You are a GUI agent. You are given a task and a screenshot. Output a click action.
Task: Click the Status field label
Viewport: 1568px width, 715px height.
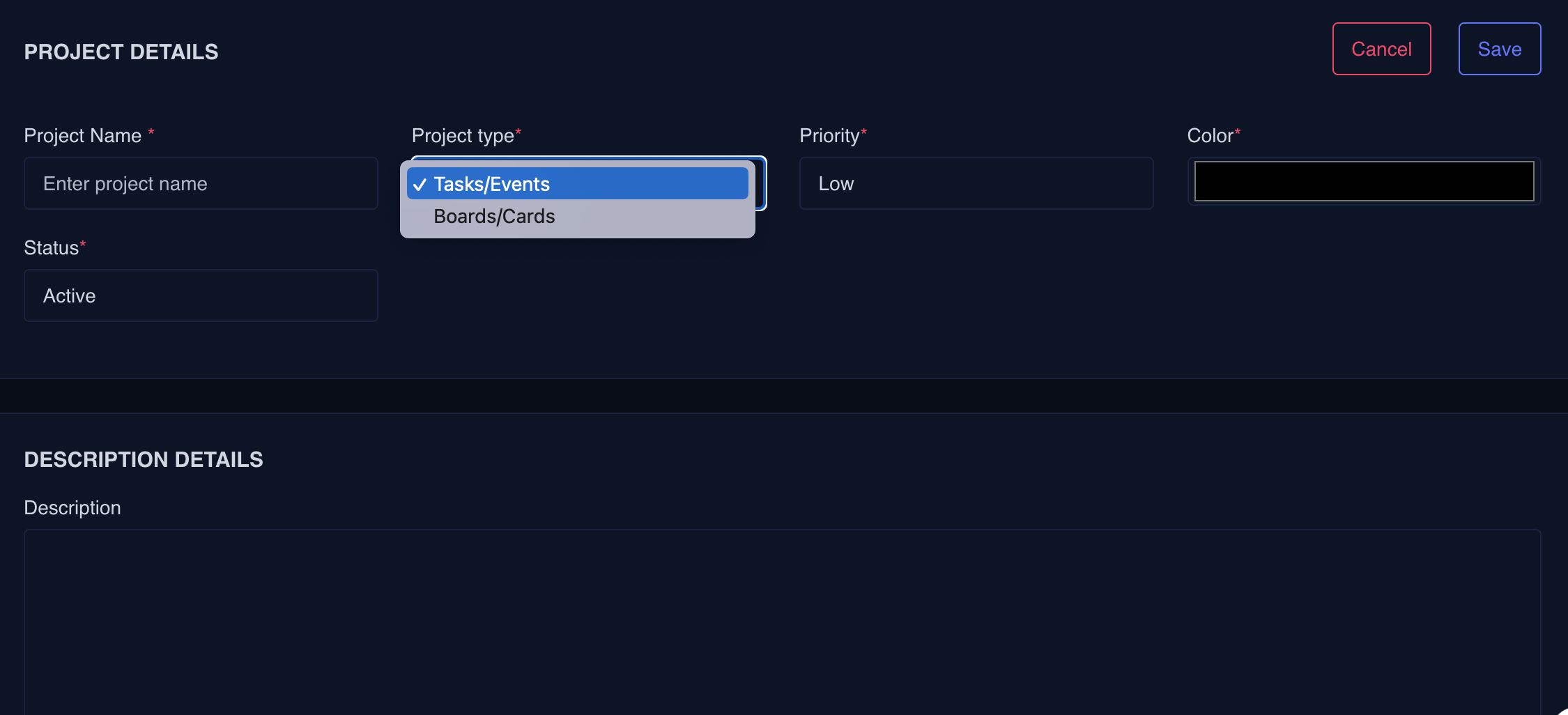pyautogui.click(x=52, y=247)
